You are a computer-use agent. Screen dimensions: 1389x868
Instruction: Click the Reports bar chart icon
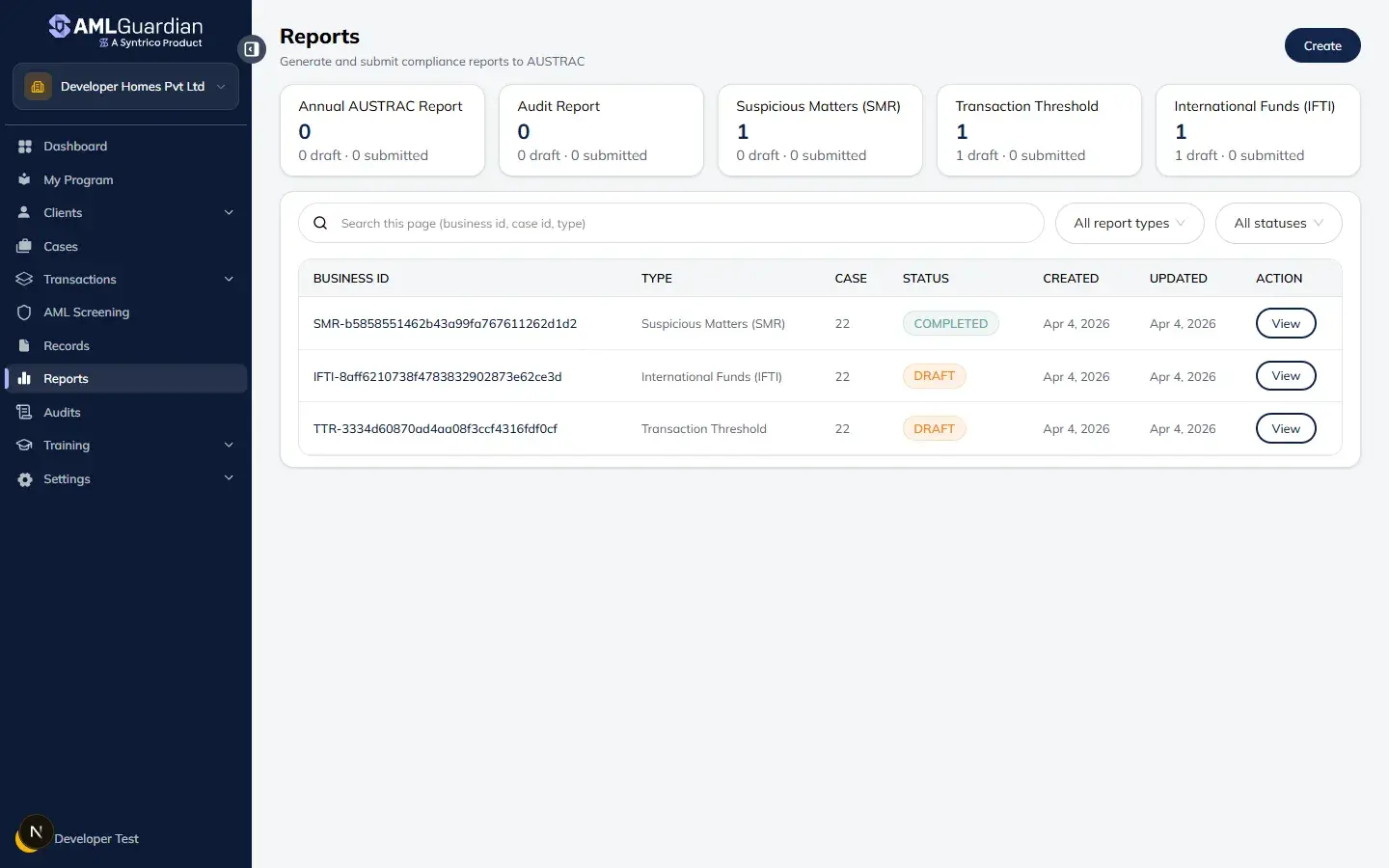coord(25,378)
